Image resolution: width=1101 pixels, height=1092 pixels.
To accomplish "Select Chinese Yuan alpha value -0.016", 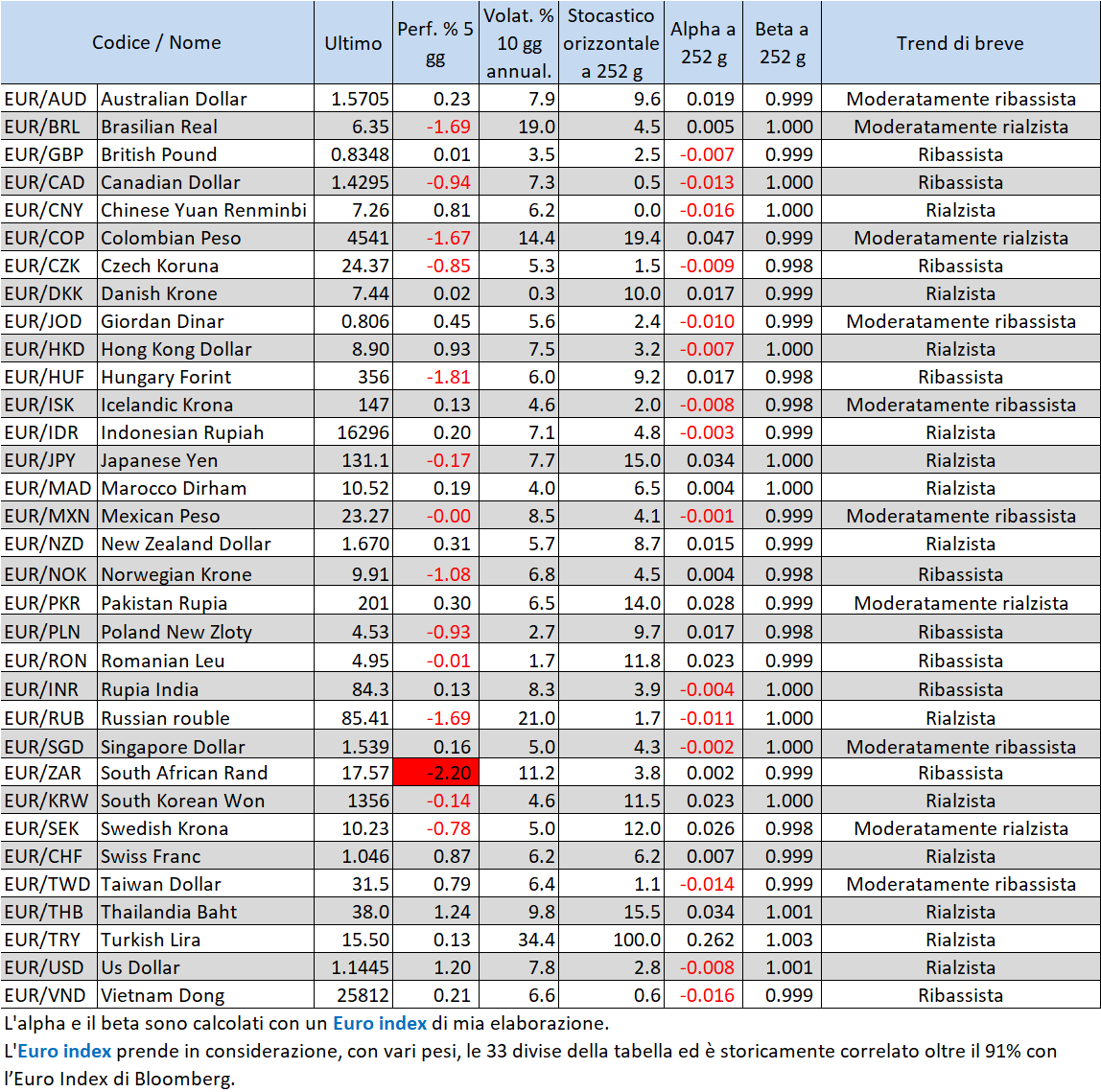I will [704, 210].
